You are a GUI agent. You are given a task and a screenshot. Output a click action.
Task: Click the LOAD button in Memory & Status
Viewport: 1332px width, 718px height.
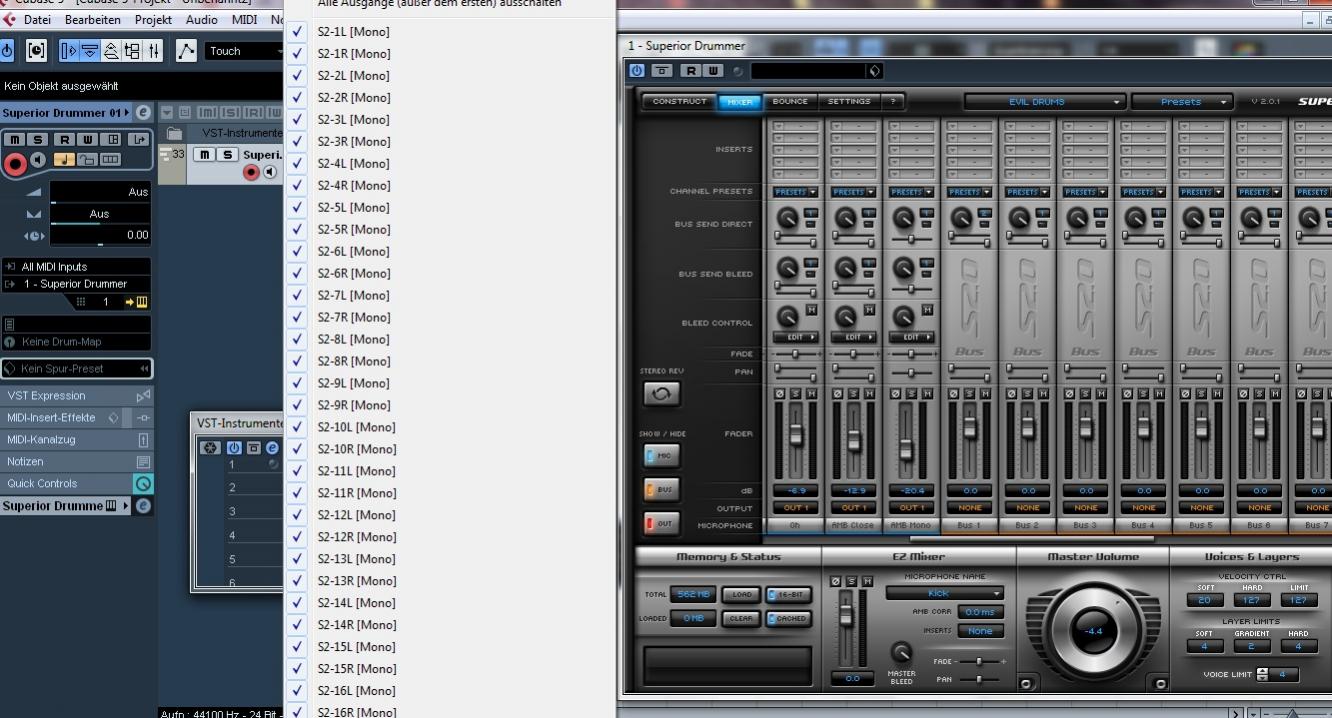point(741,595)
